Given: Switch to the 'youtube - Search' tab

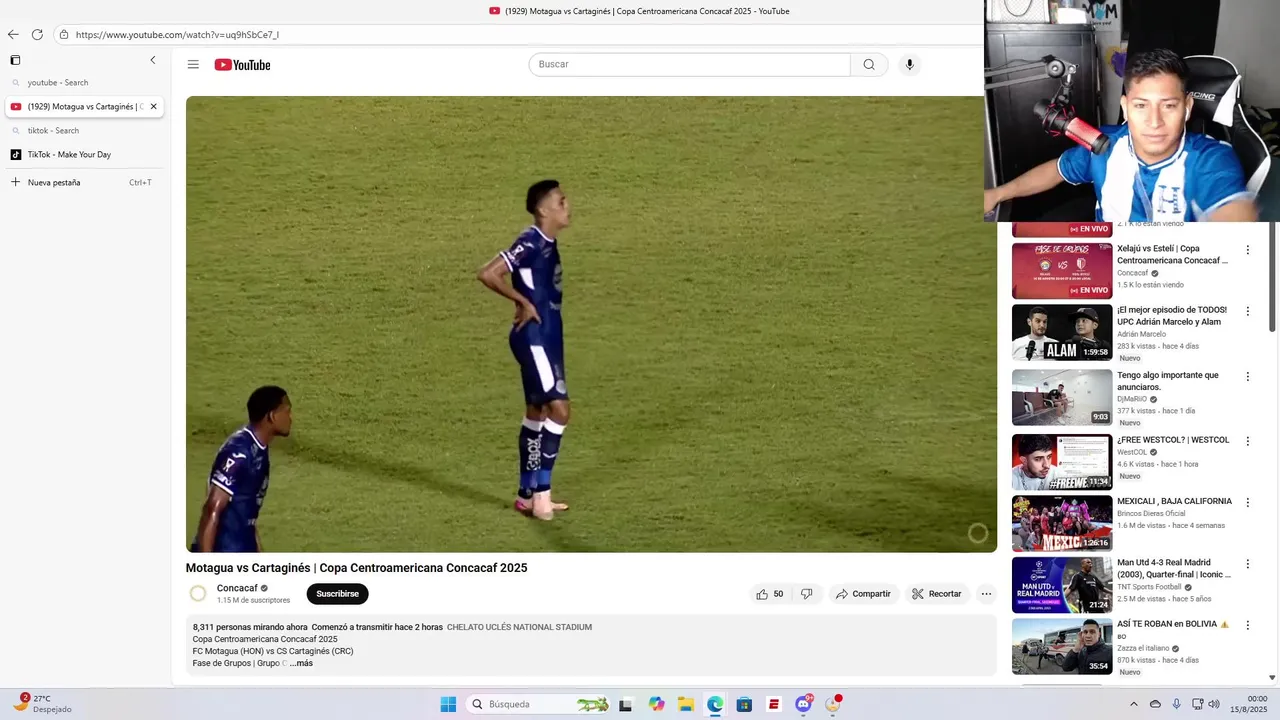Looking at the screenshot, I should [x=85, y=82].
